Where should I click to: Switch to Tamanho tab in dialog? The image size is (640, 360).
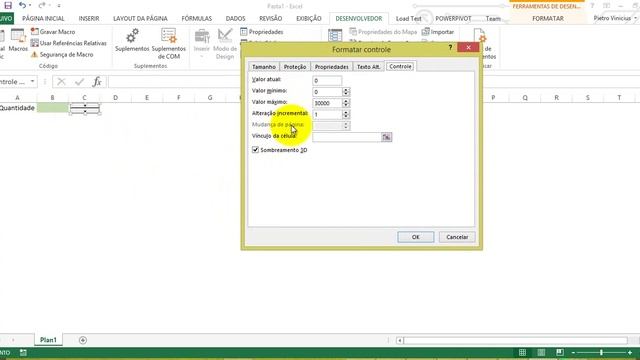[x=264, y=67]
